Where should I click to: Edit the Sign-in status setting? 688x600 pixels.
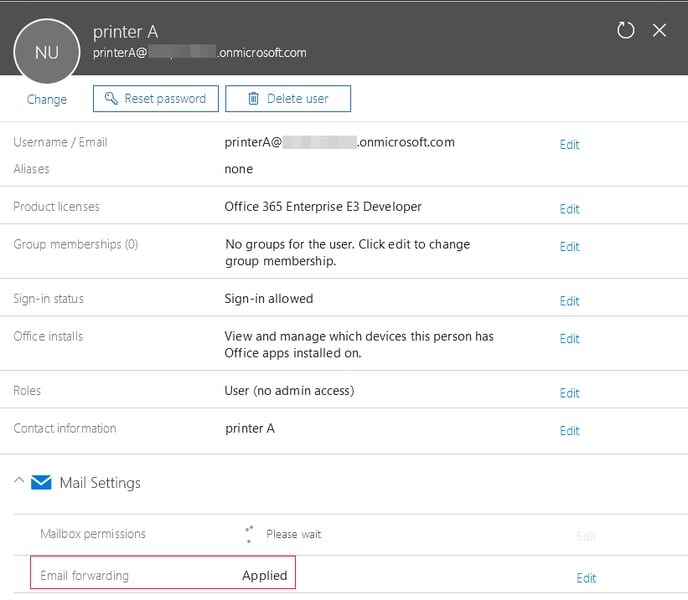(569, 301)
